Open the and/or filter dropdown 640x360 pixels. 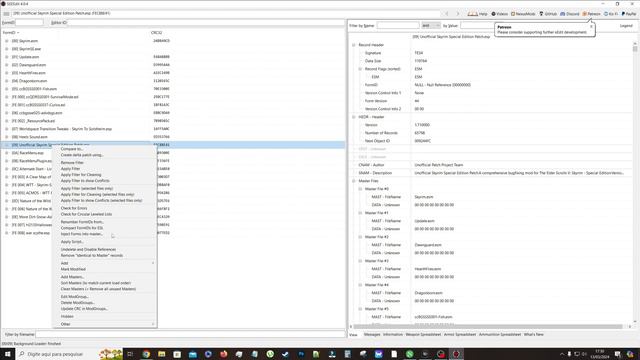point(431,25)
